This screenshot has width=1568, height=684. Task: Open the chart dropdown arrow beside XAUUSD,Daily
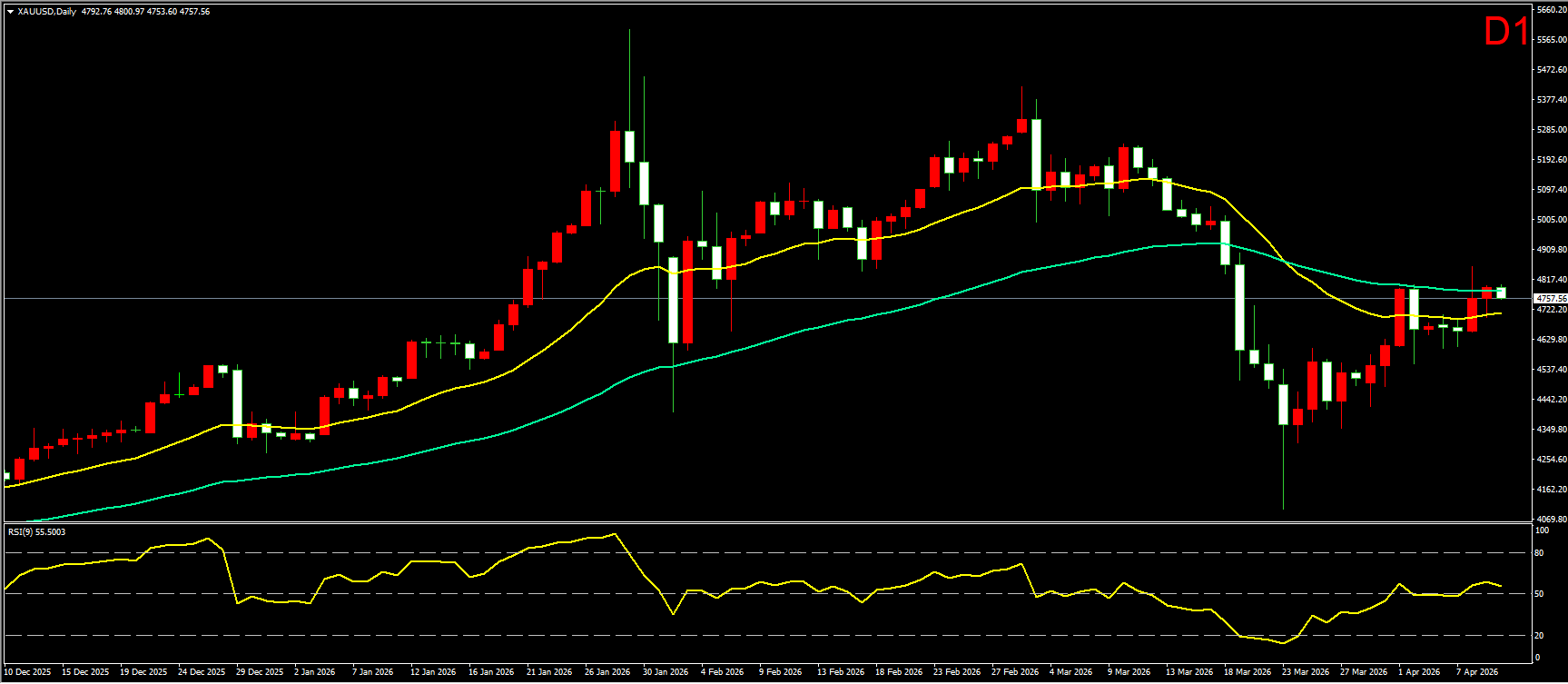click(10, 12)
